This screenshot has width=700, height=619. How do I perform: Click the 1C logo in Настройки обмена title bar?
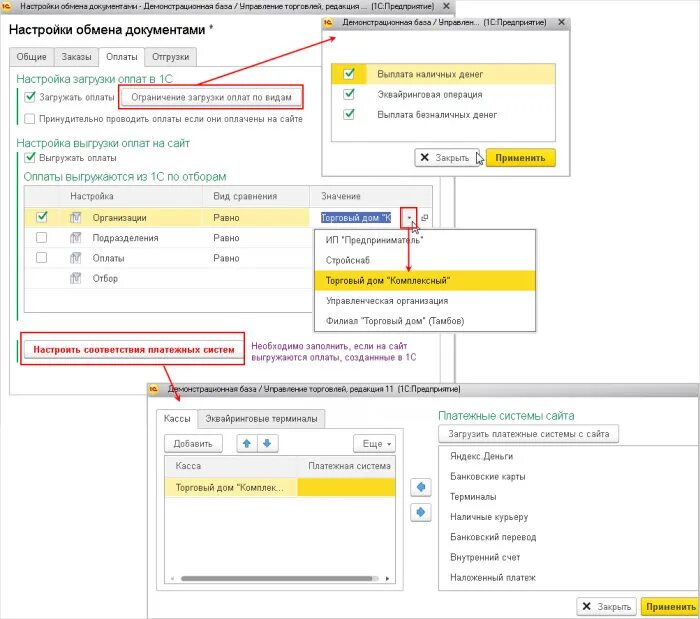point(6,6)
